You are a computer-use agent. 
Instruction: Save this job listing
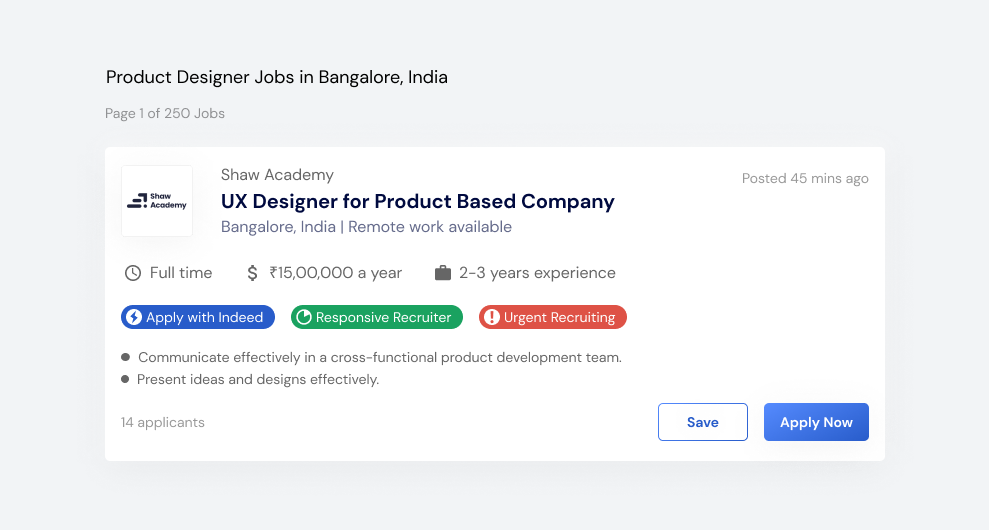pyautogui.click(x=703, y=422)
